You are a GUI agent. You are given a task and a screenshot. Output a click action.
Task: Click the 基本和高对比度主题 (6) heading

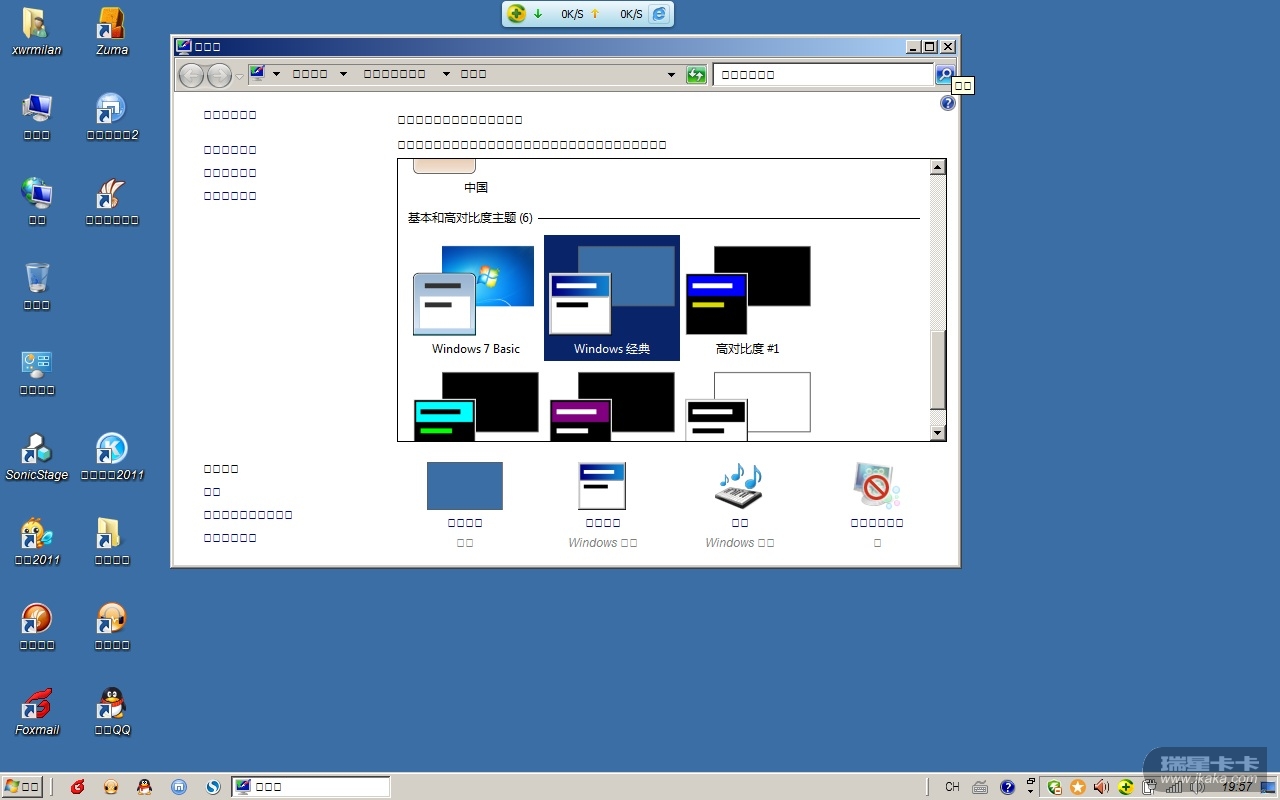pyautogui.click(x=470, y=218)
